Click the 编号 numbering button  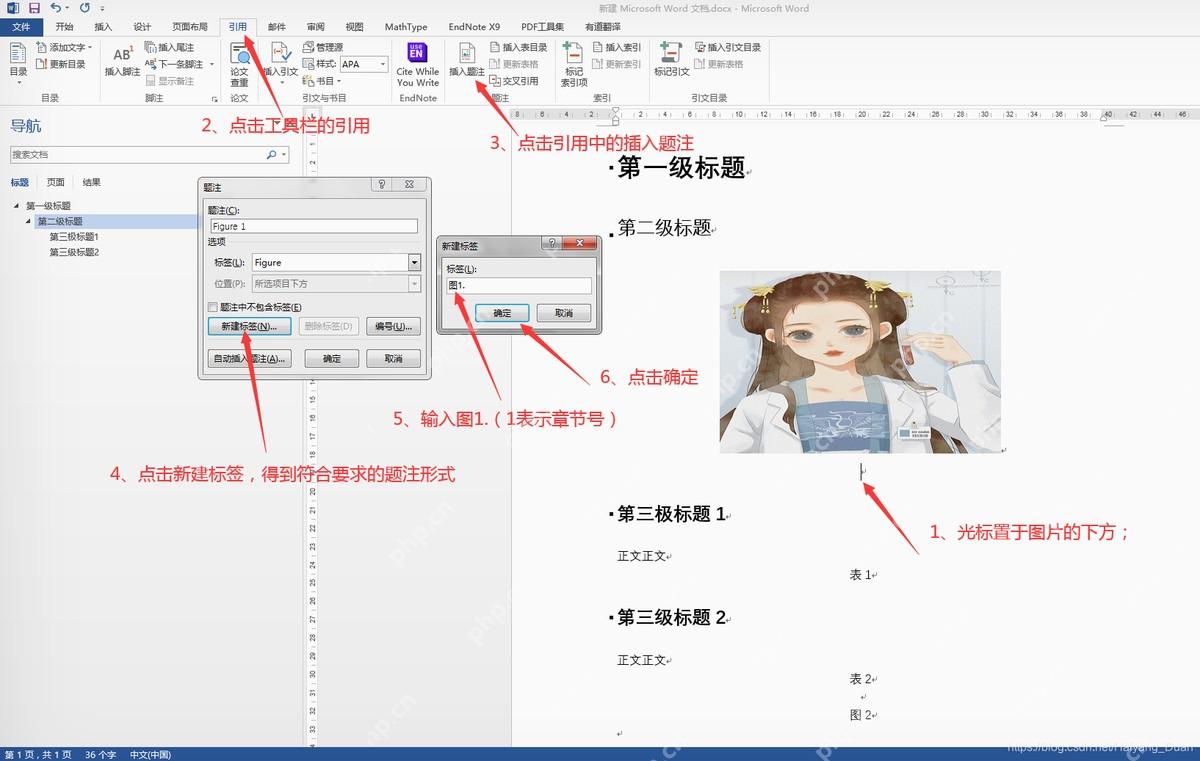[x=392, y=327]
